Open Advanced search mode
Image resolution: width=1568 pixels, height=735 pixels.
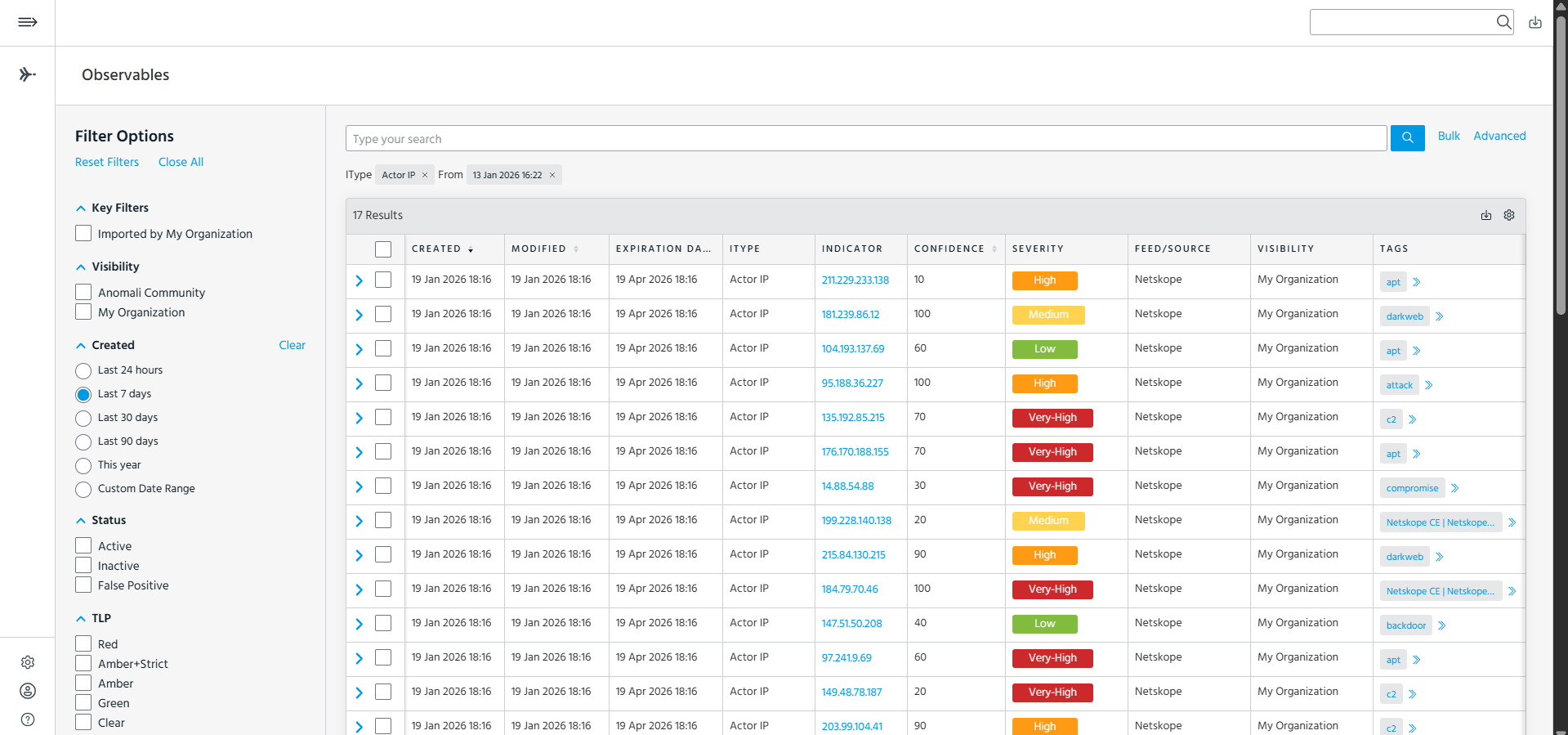tap(1499, 136)
